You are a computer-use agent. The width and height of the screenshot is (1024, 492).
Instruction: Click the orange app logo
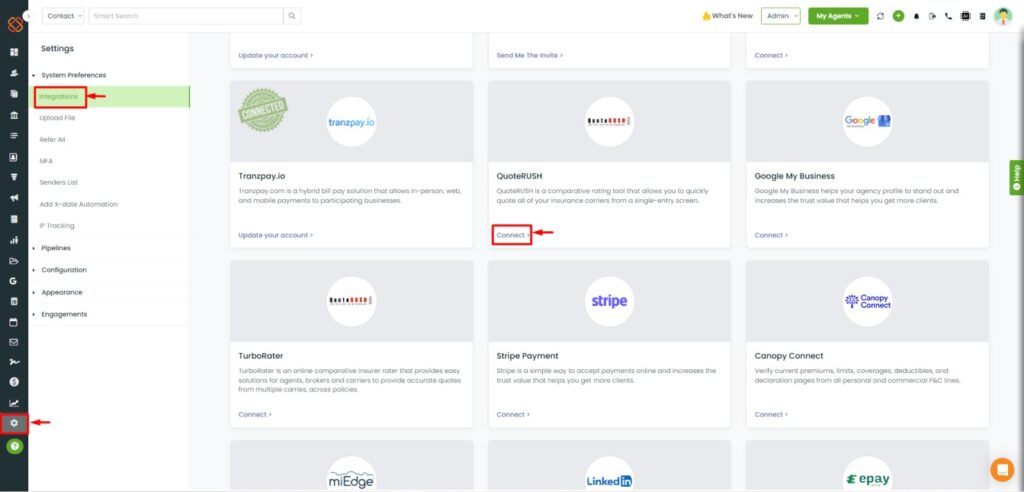pos(15,24)
